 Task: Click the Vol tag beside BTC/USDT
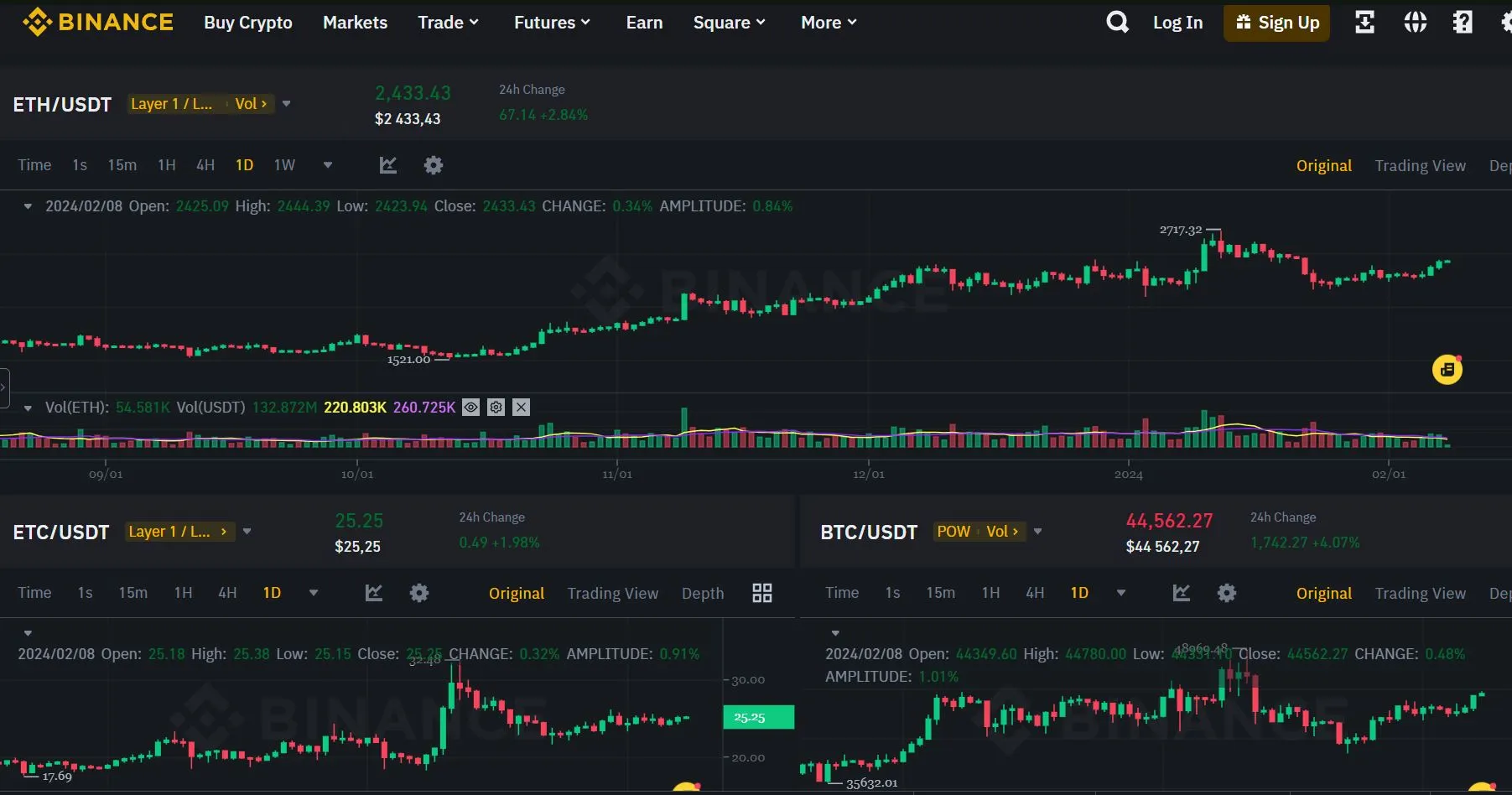click(1003, 532)
